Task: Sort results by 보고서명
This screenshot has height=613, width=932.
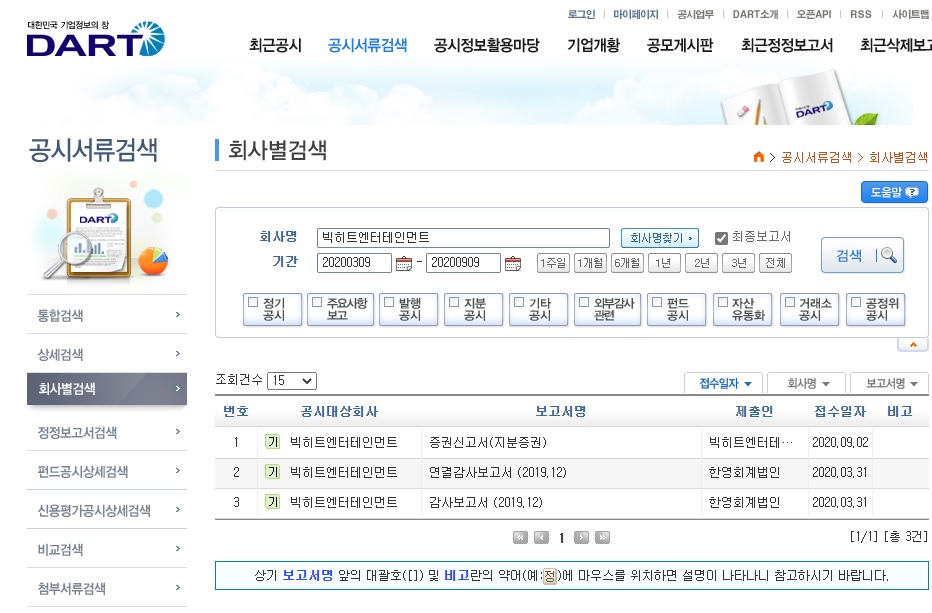Action: [890, 383]
